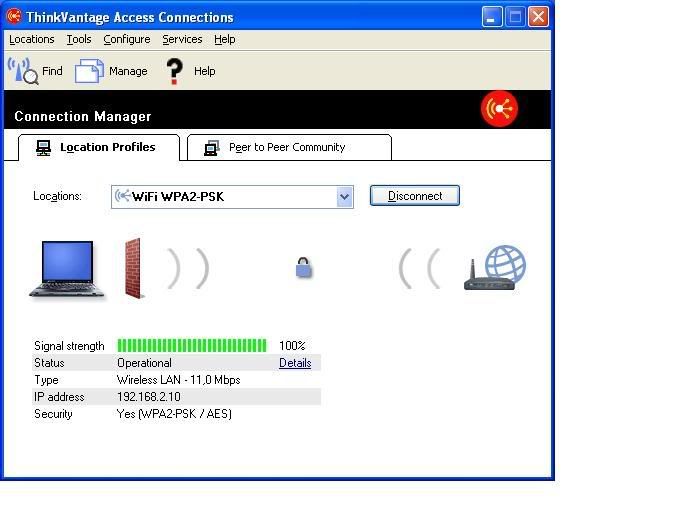Open the Locations menu
This screenshot has height=525, width=700.
31,39
